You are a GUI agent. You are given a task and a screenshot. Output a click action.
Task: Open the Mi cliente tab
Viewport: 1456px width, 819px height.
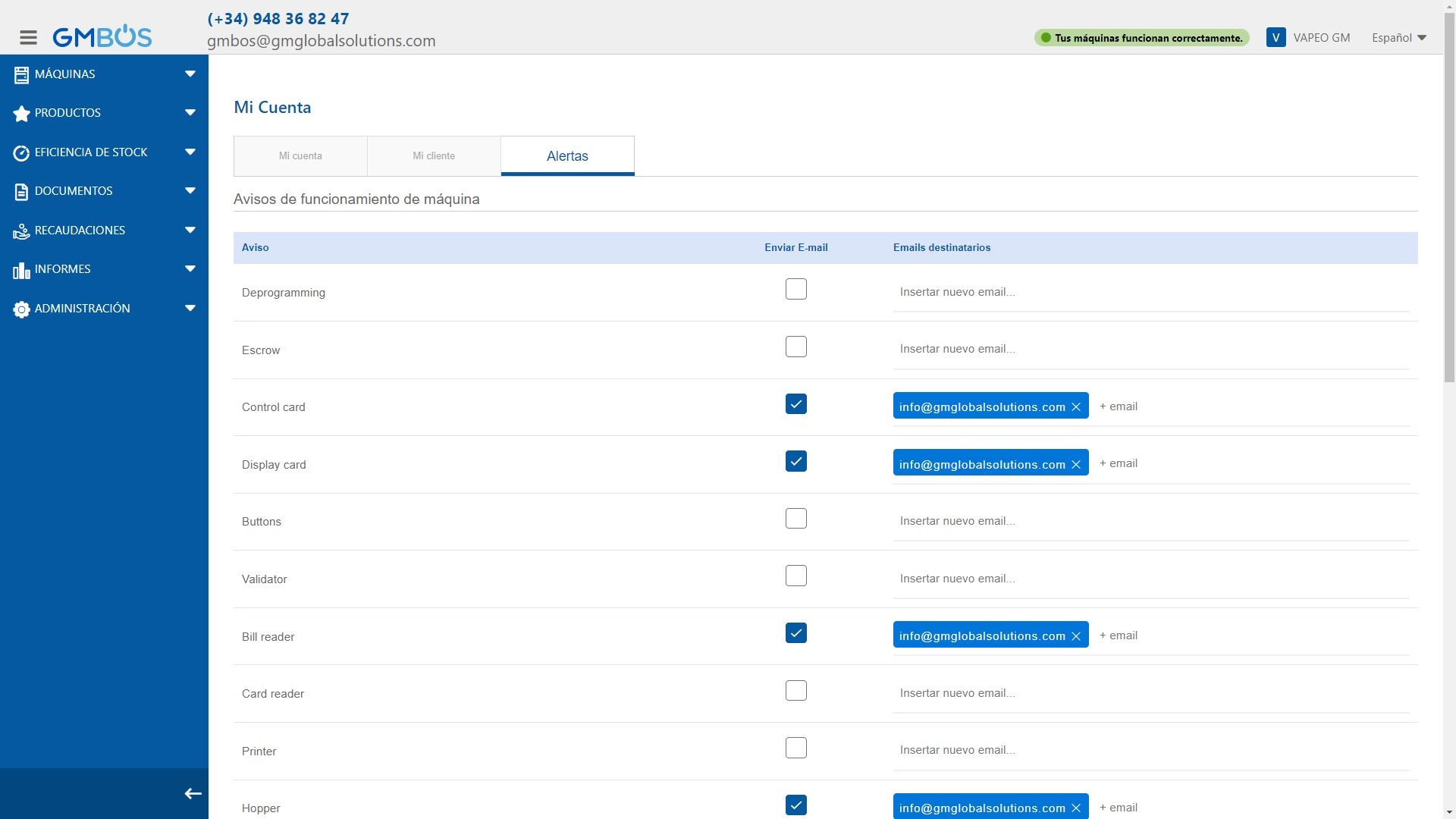434,155
